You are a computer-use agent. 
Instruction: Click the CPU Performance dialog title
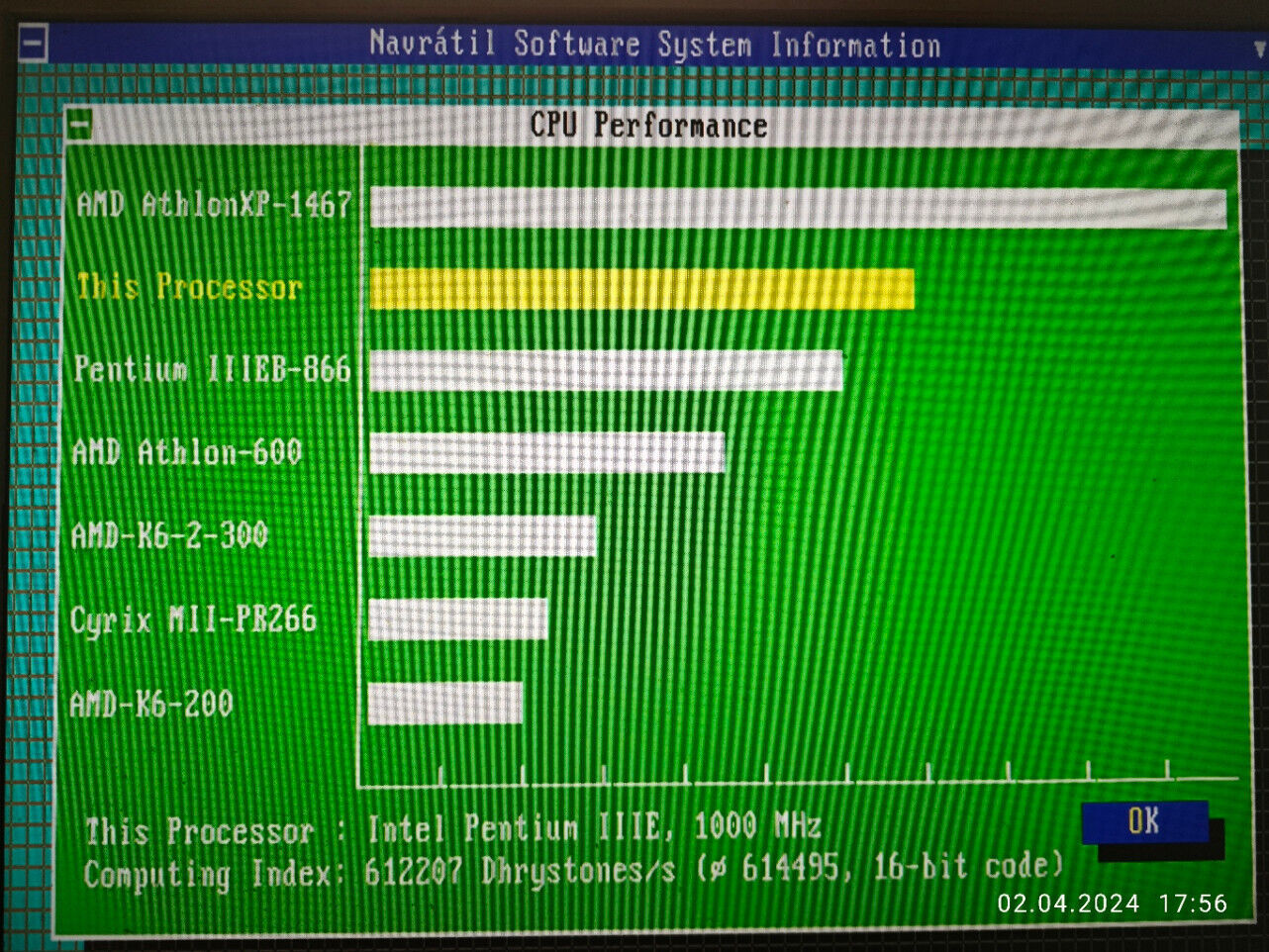click(648, 126)
